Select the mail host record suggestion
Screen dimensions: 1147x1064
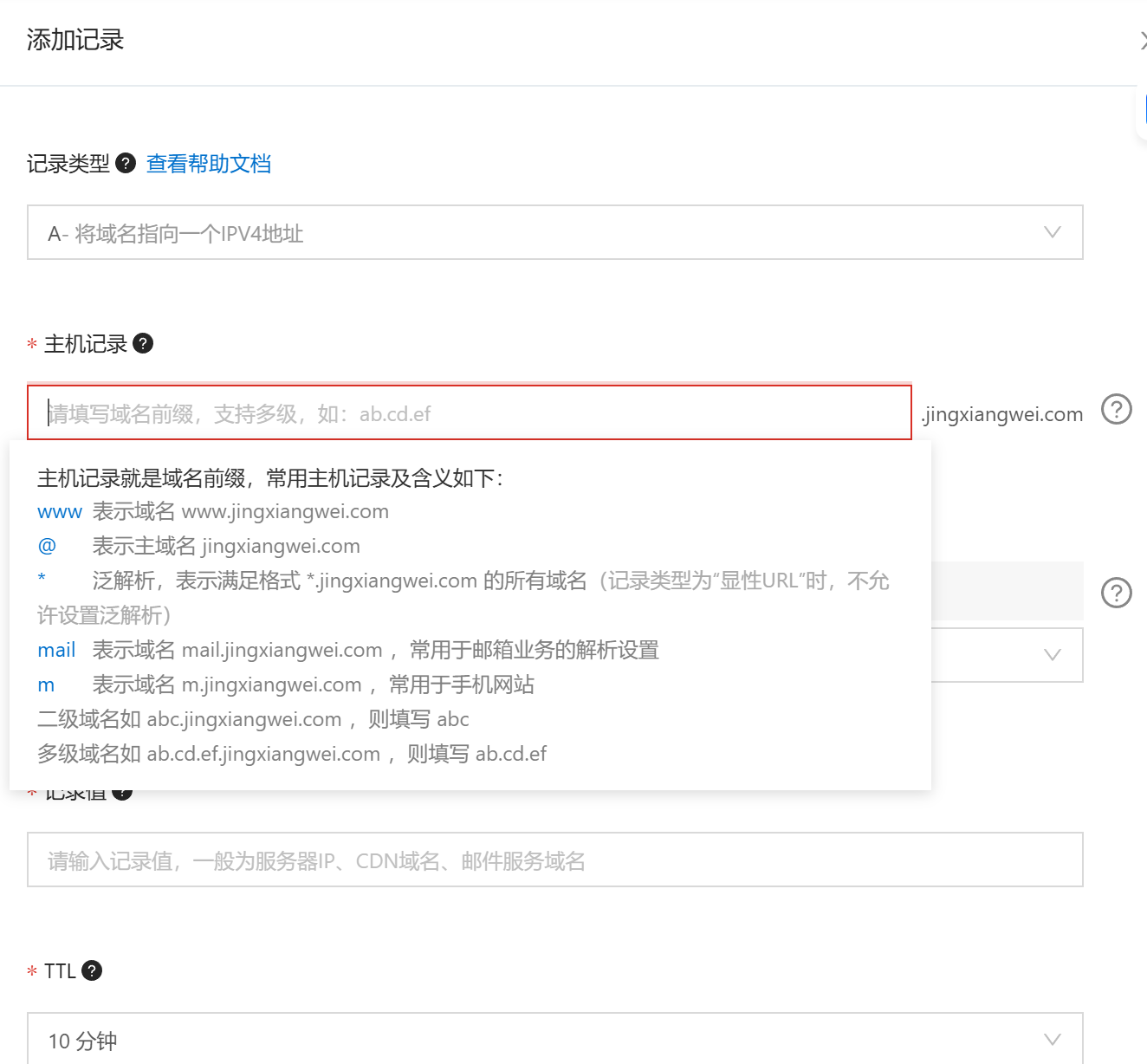pos(56,651)
